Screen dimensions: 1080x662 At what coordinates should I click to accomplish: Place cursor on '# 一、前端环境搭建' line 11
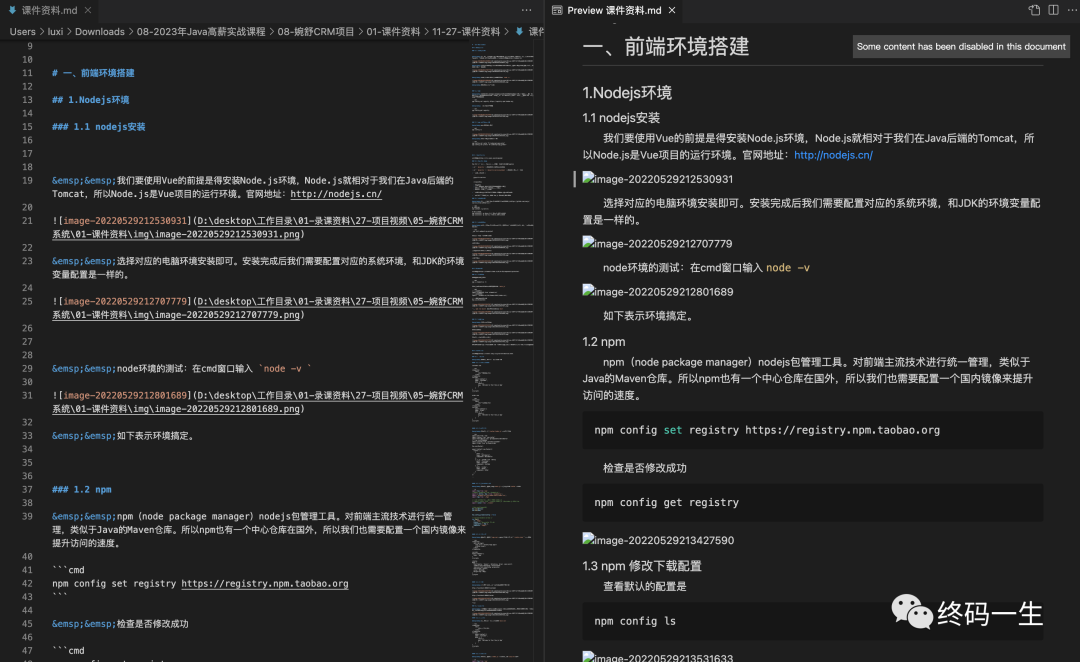[93, 73]
